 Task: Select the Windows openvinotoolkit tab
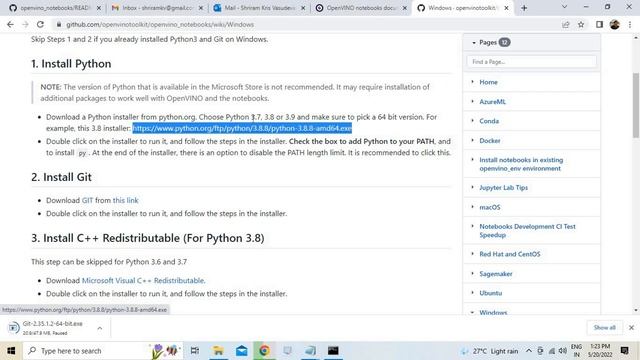[463, 8]
